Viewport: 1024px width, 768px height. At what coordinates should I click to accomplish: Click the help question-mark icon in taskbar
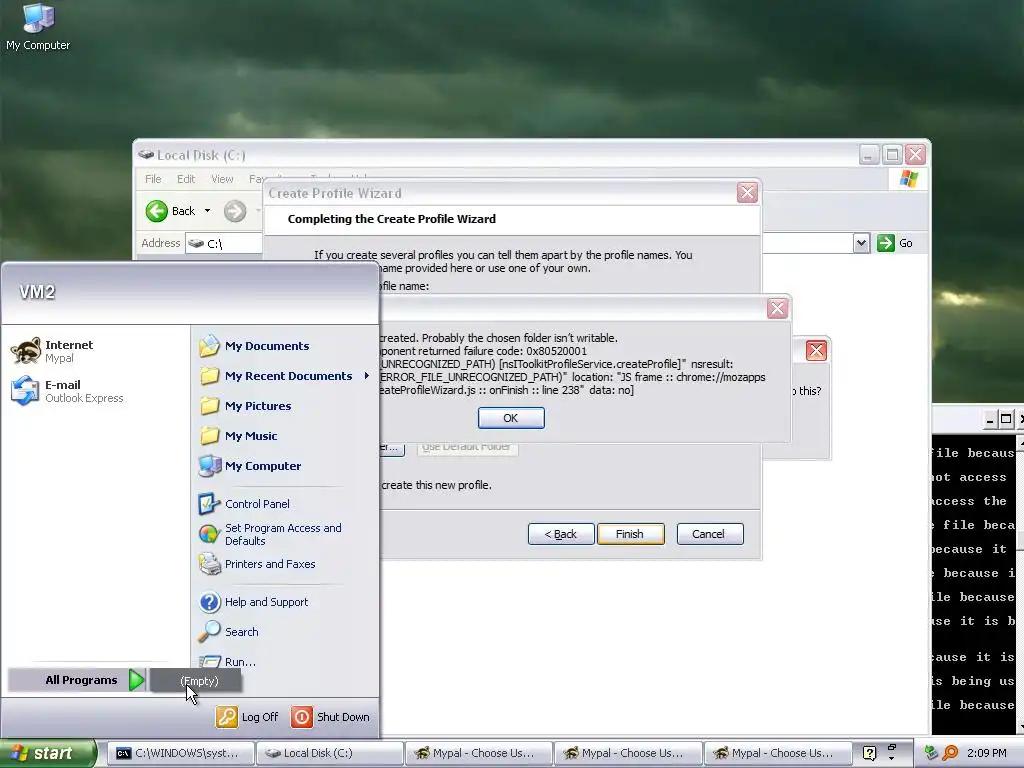point(869,753)
